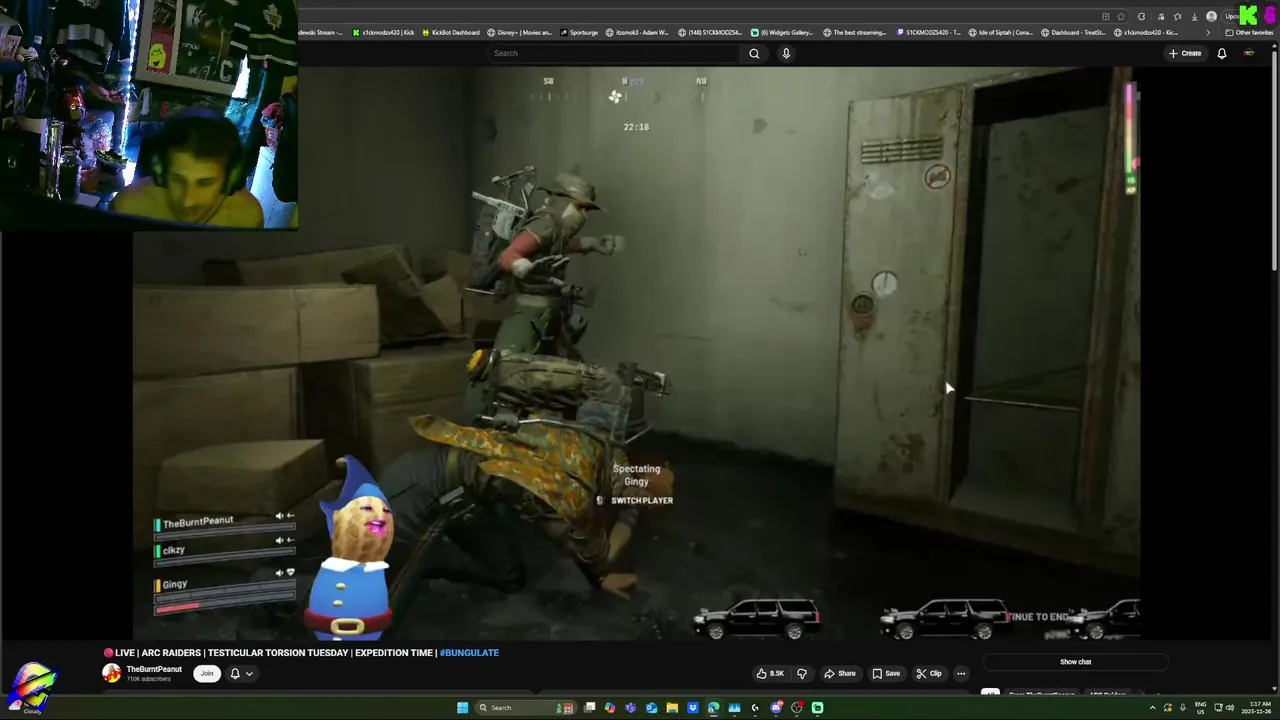1280x720 pixels.
Task: Share the live stream
Action: pos(840,673)
